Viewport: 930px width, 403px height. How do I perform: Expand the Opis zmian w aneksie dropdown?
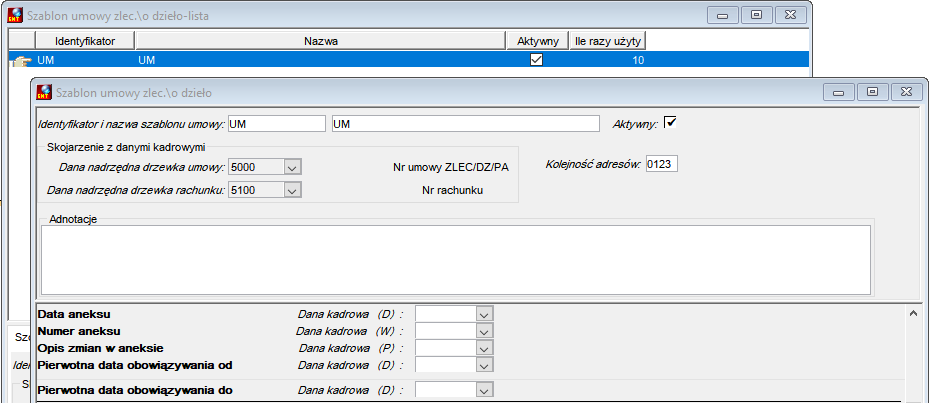point(485,348)
